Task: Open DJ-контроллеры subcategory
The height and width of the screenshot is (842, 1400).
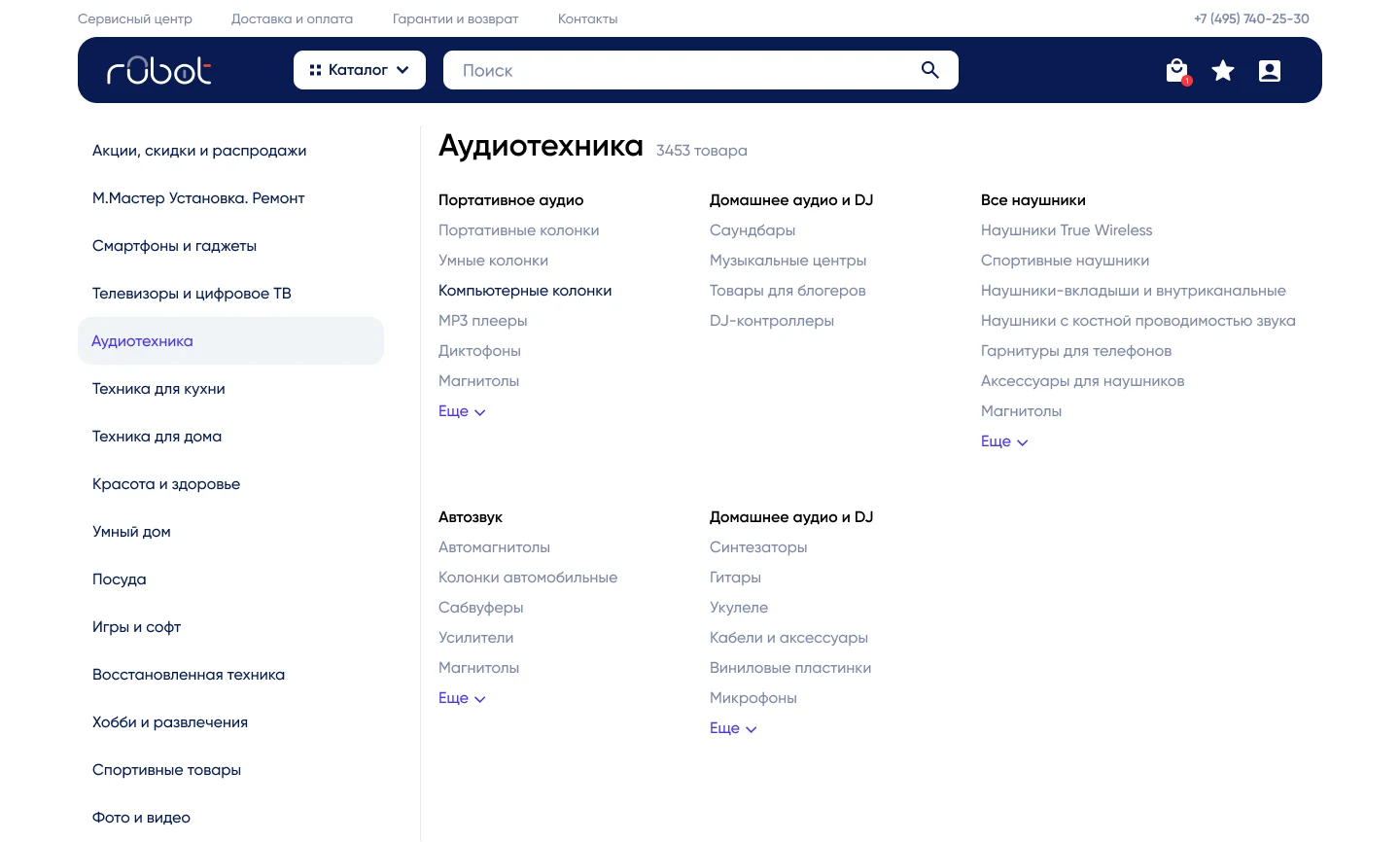Action: point(772,321)
